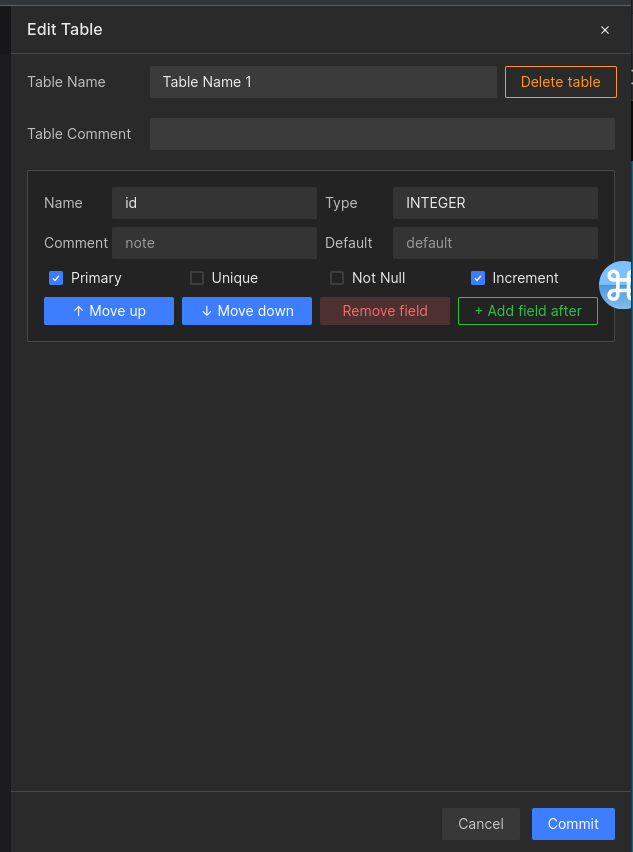Remove the id field
The image size is (633, 852).
coord(385,311)
